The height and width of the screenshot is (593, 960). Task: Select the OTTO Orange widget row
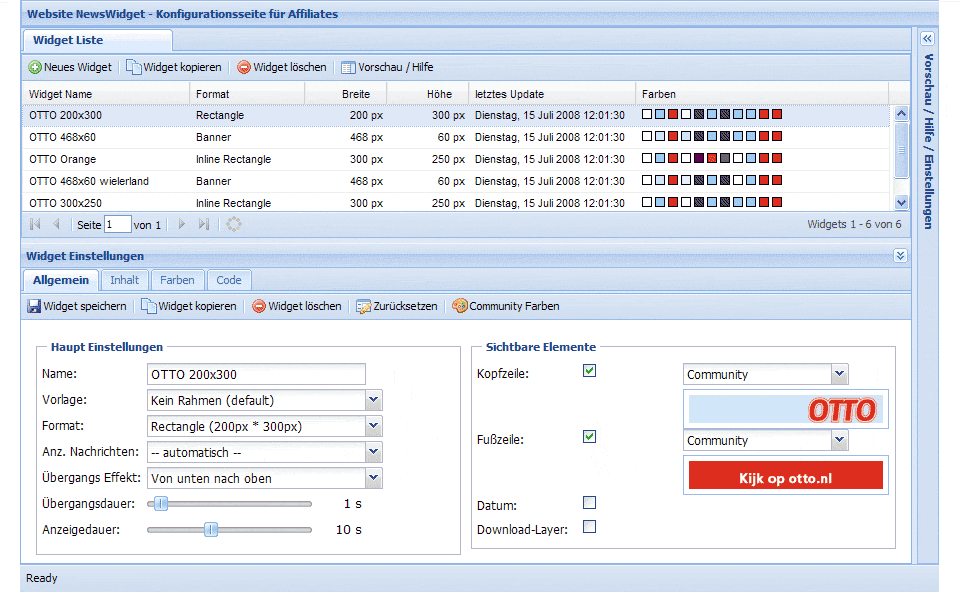(x=63, y=159)
